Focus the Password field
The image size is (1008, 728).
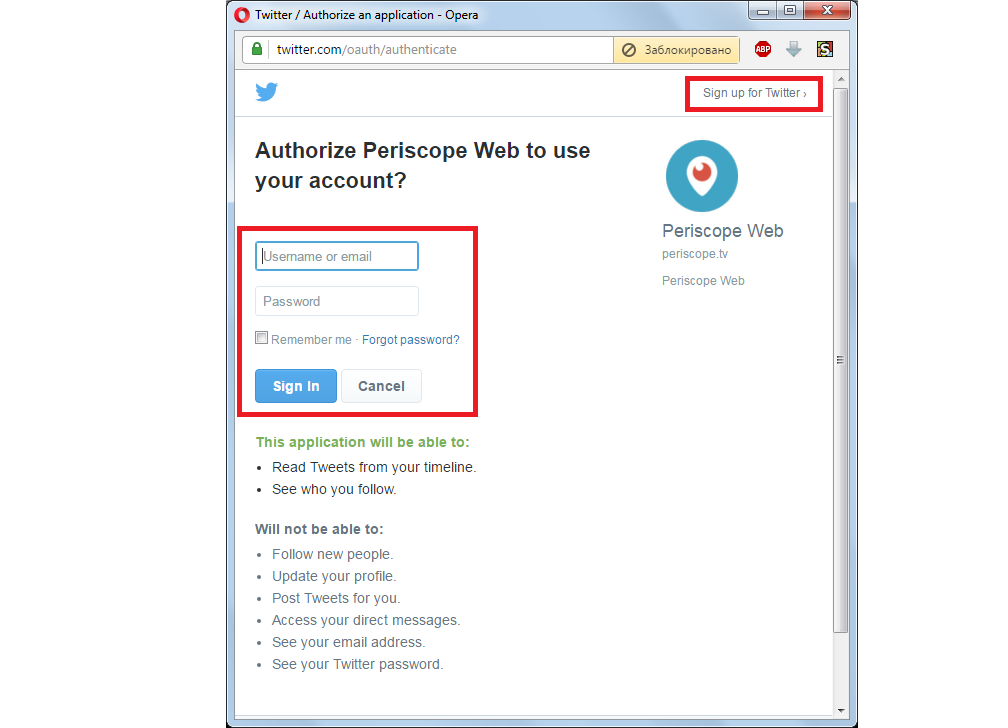[337, 301]
